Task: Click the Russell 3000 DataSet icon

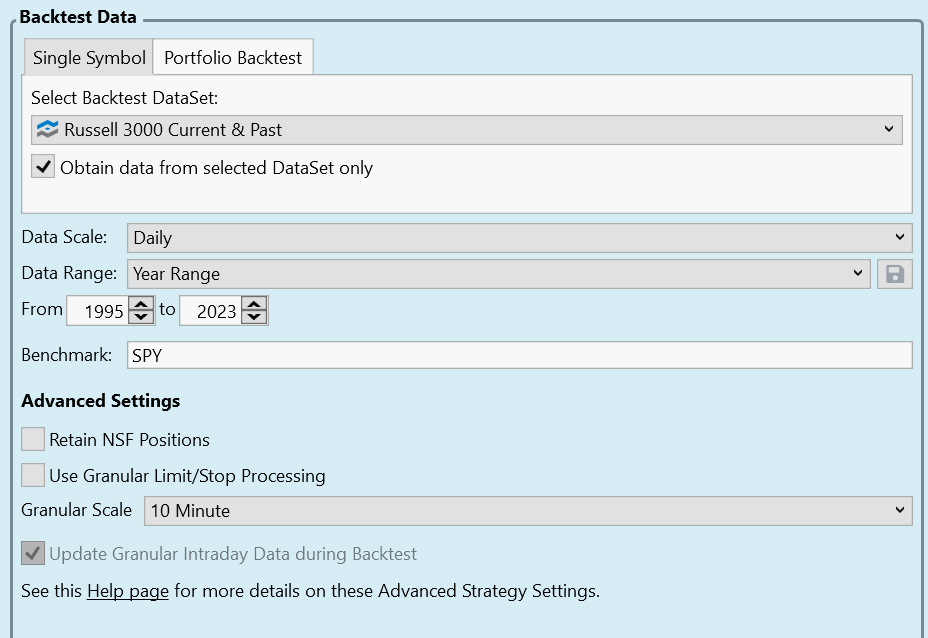Action: click(x=47, y=130)
